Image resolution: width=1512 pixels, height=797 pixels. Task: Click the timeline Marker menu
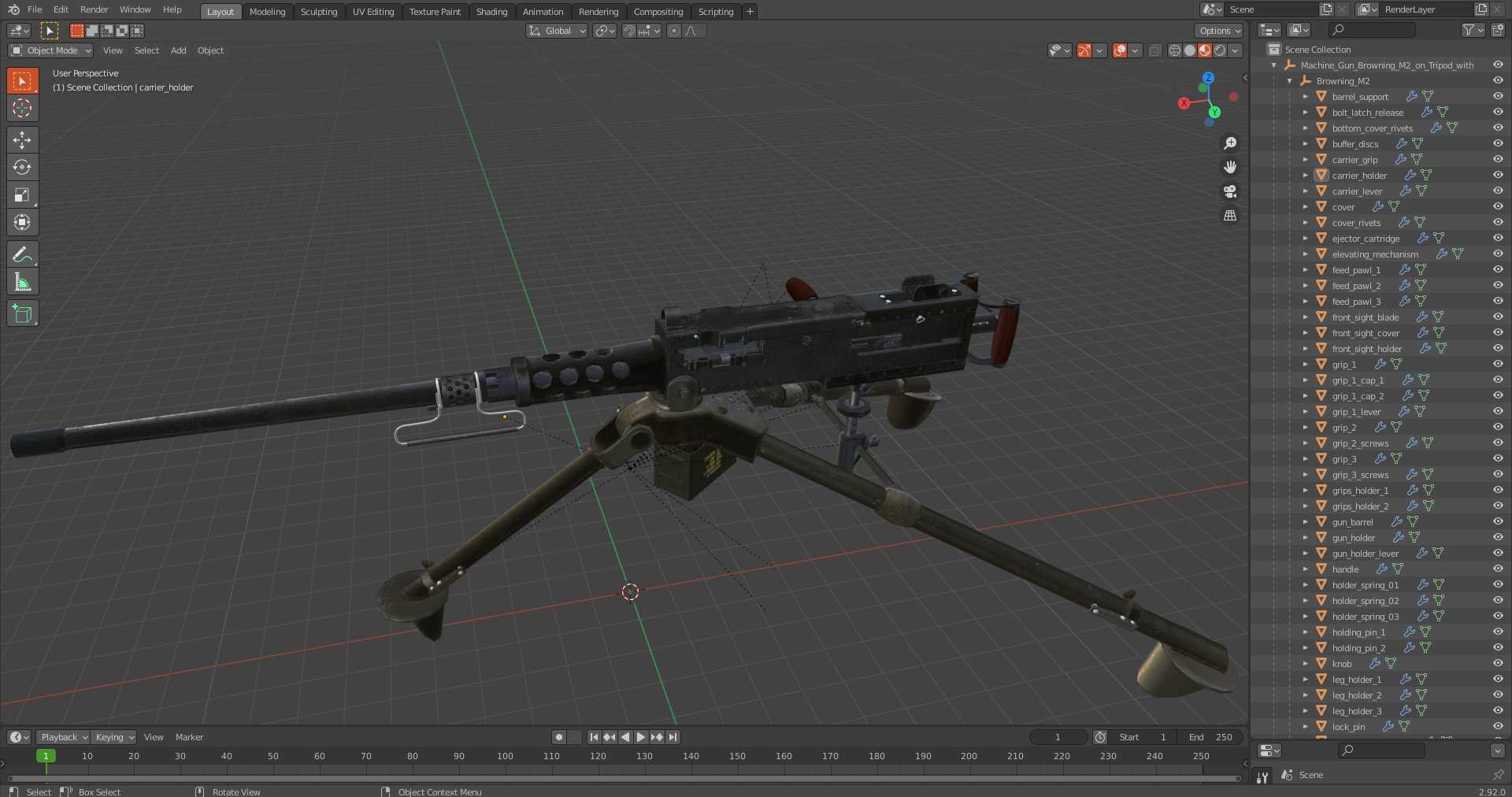click(x=189, y=737)
